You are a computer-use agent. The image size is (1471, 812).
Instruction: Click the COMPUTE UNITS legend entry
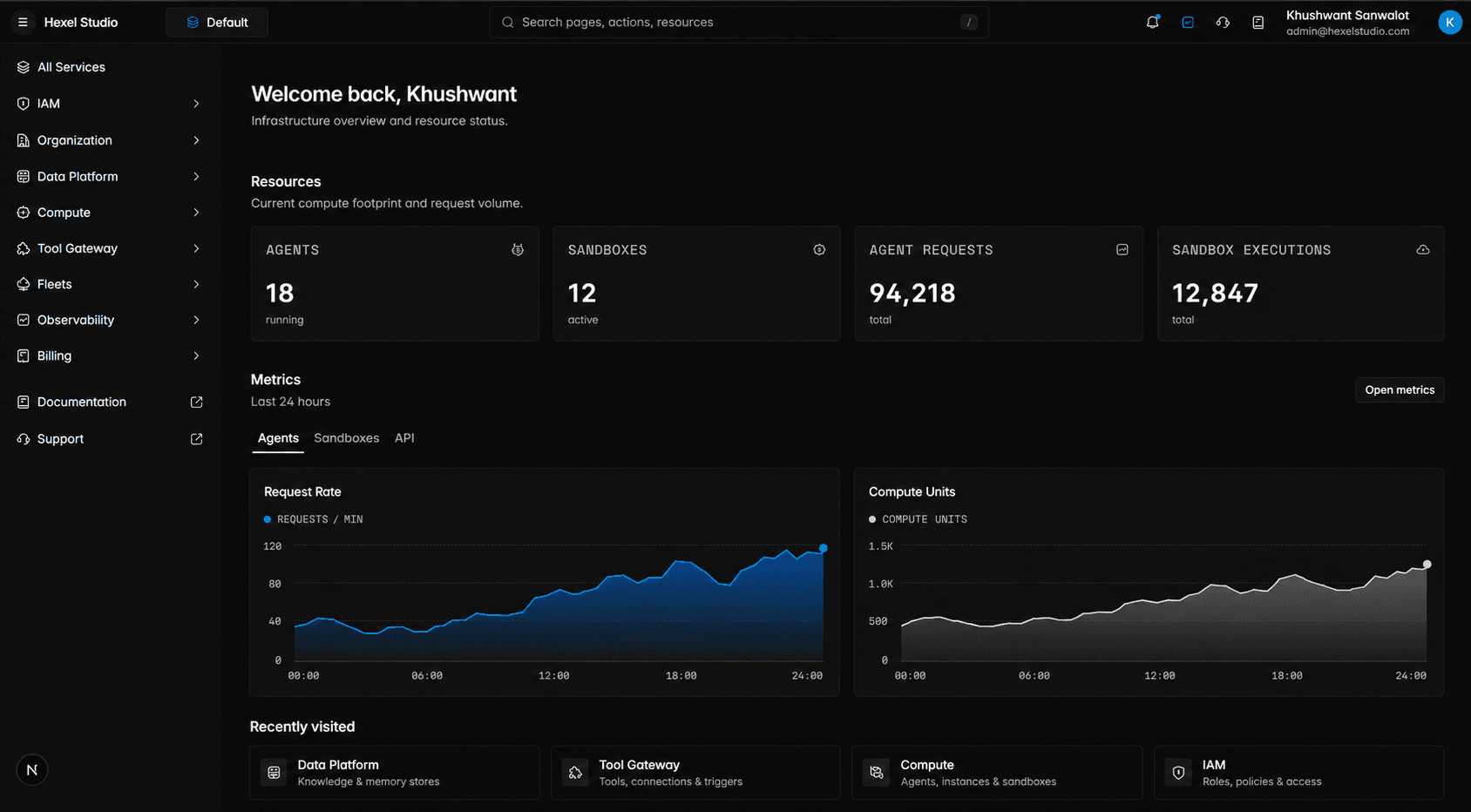[919, 519]
